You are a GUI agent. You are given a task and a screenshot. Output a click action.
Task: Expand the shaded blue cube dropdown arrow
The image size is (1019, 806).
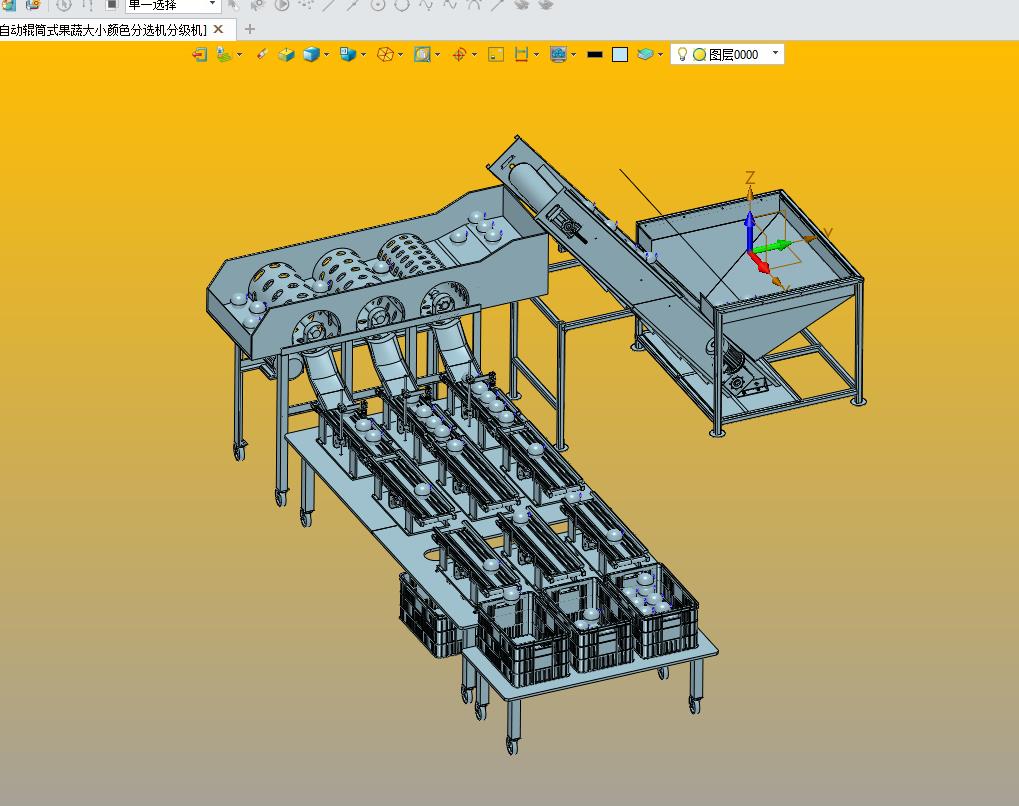pyautogui.click(x=326, y=55)
